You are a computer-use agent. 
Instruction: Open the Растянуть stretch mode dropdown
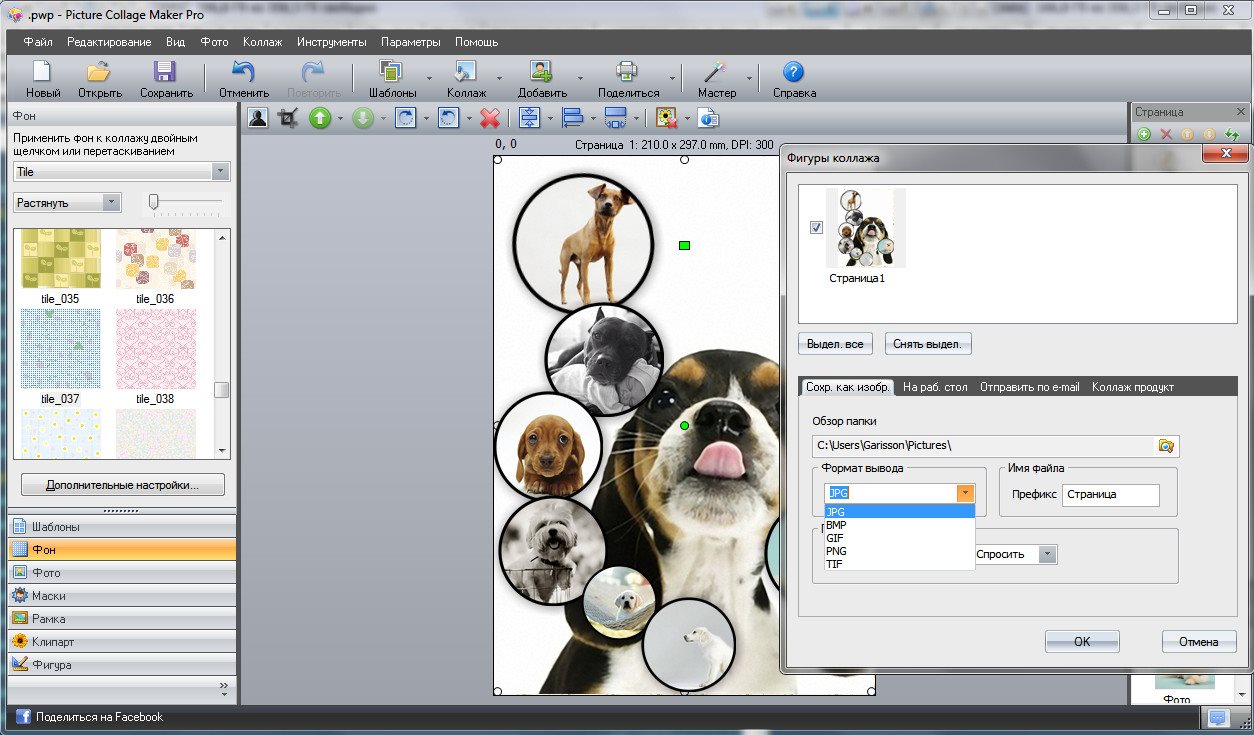(111, 203)
